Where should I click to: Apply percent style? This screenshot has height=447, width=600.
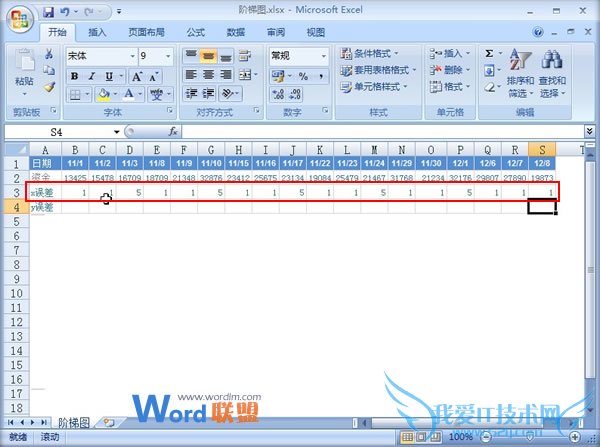pos(303,77)
